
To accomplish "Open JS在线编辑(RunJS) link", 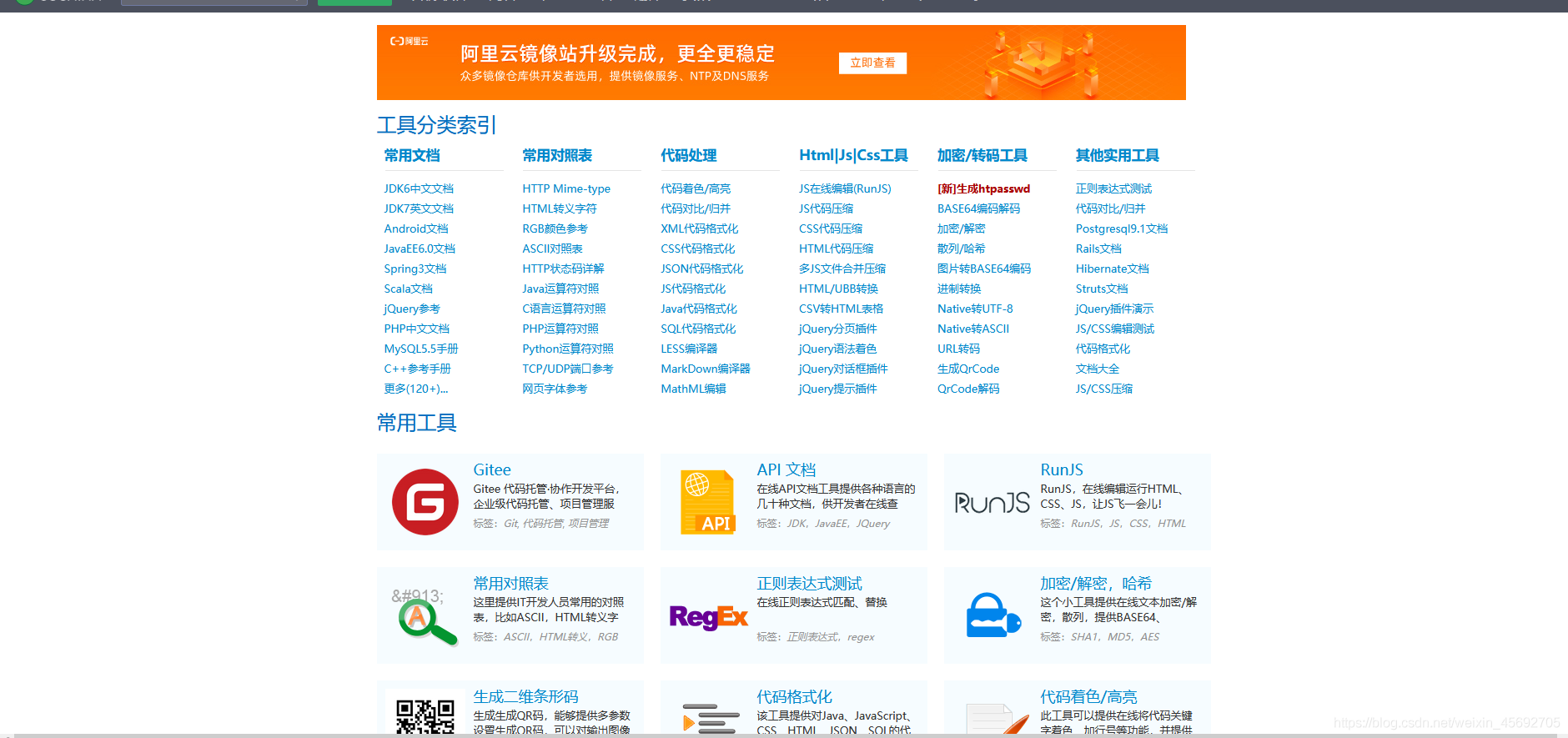I will [845, 188].
